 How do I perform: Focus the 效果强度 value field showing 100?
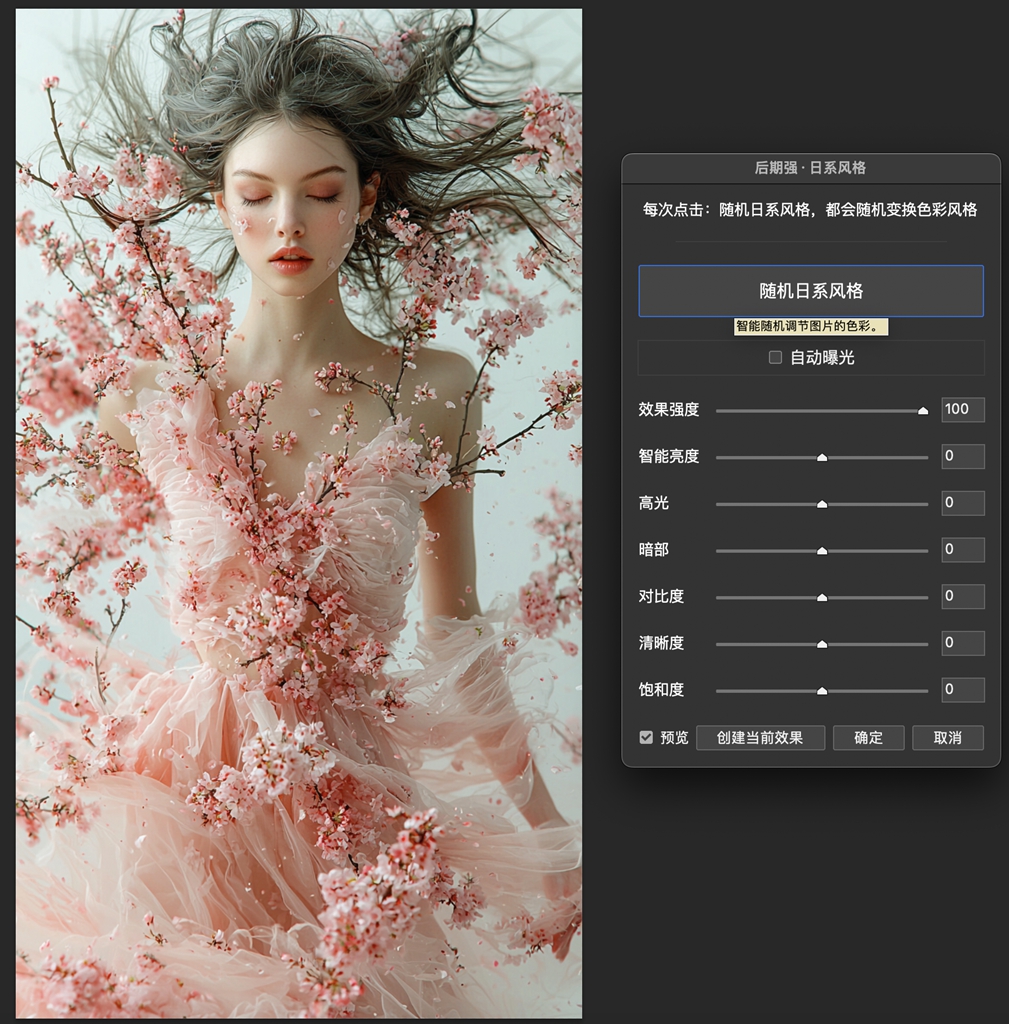pyautogui.click(x=962, y=409)
